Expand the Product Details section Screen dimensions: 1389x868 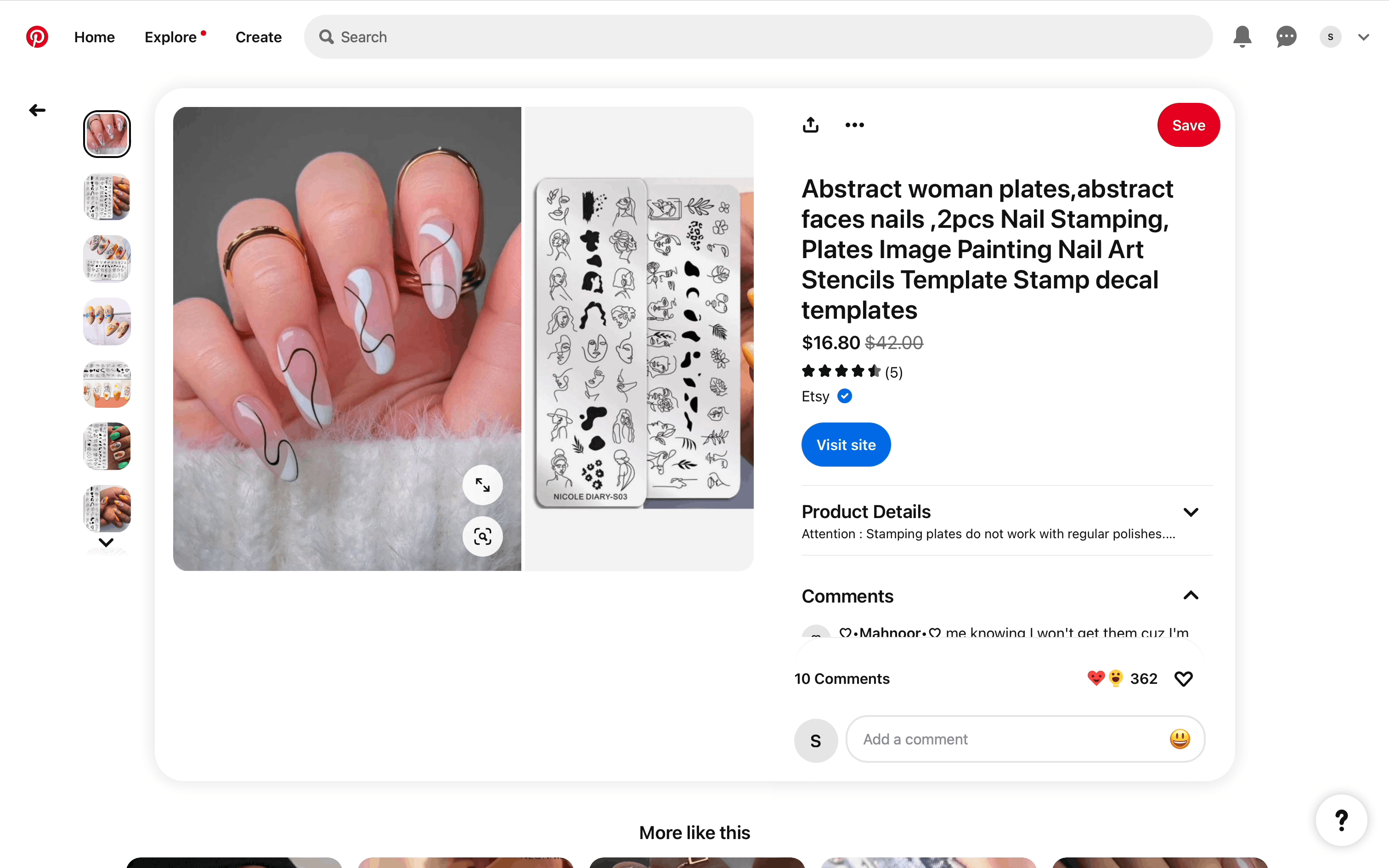(1191, 512)
